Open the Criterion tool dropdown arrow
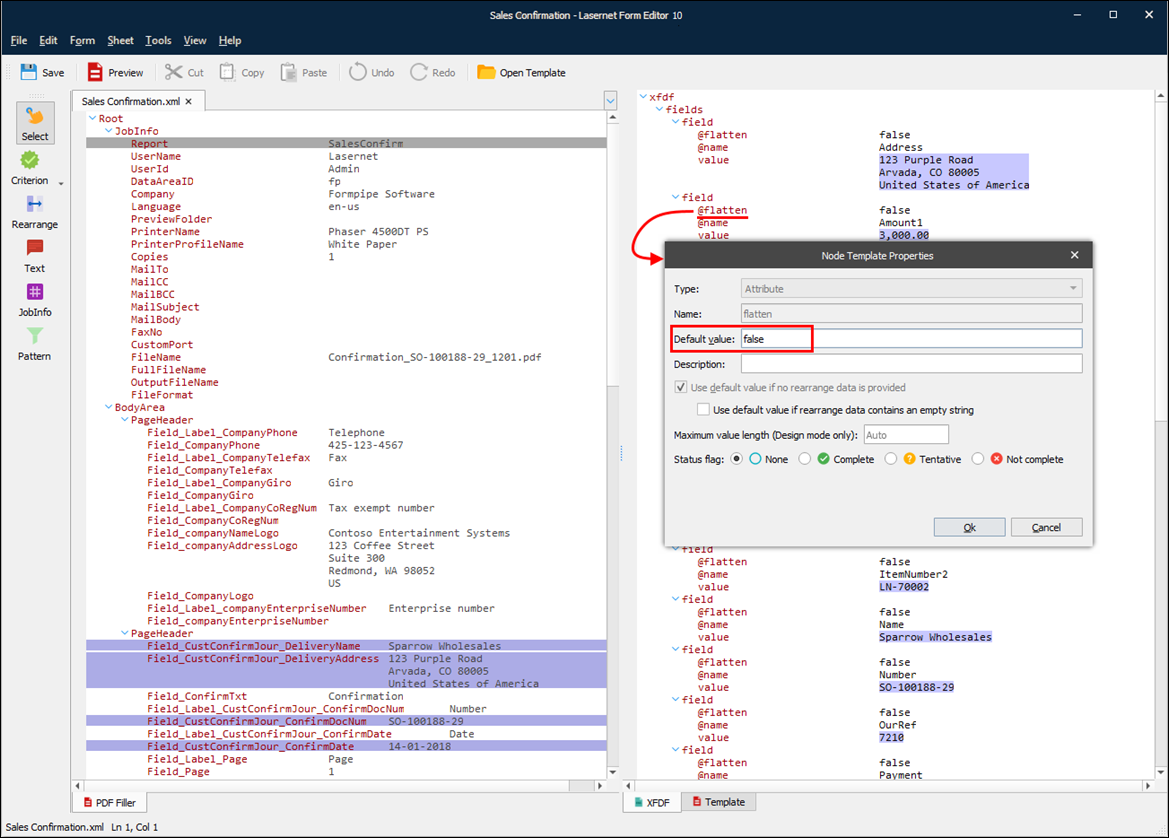This screenshot has height=838, width=1169. pyautogui.click(x=61, y=183)
